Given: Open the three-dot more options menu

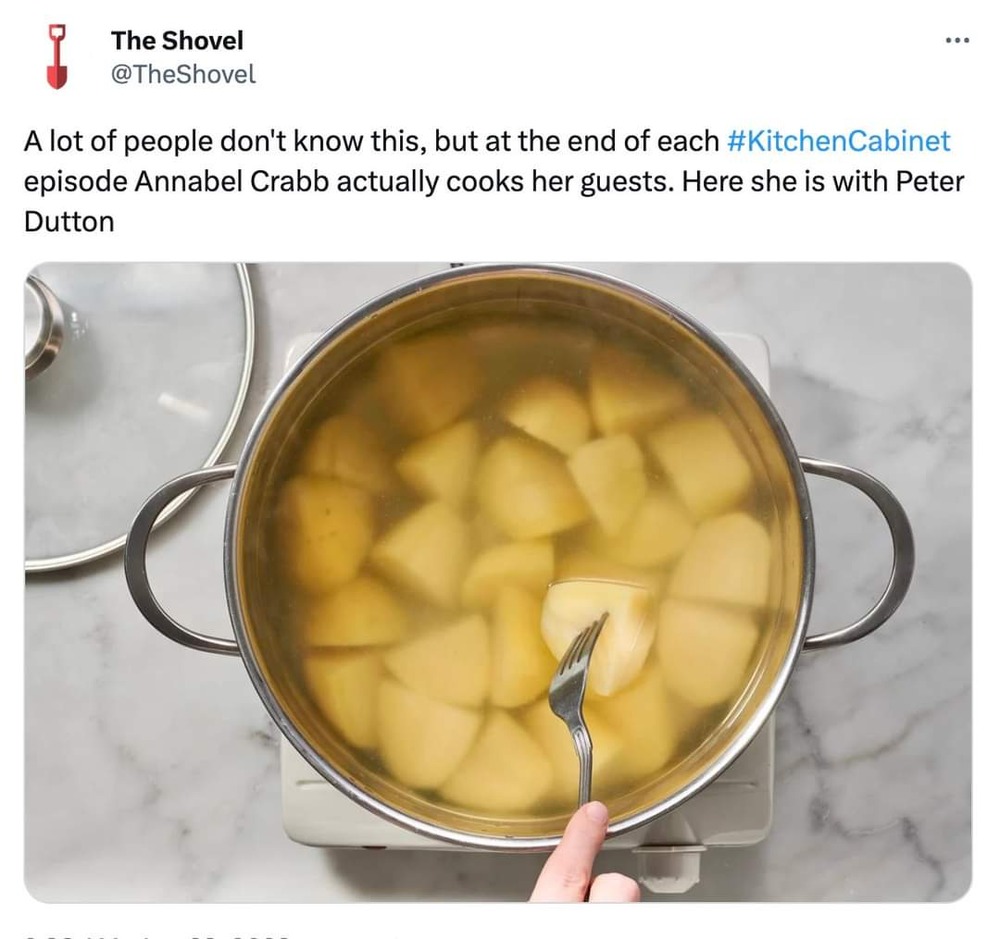Looking at the screenshot, I should pos(957,41).
